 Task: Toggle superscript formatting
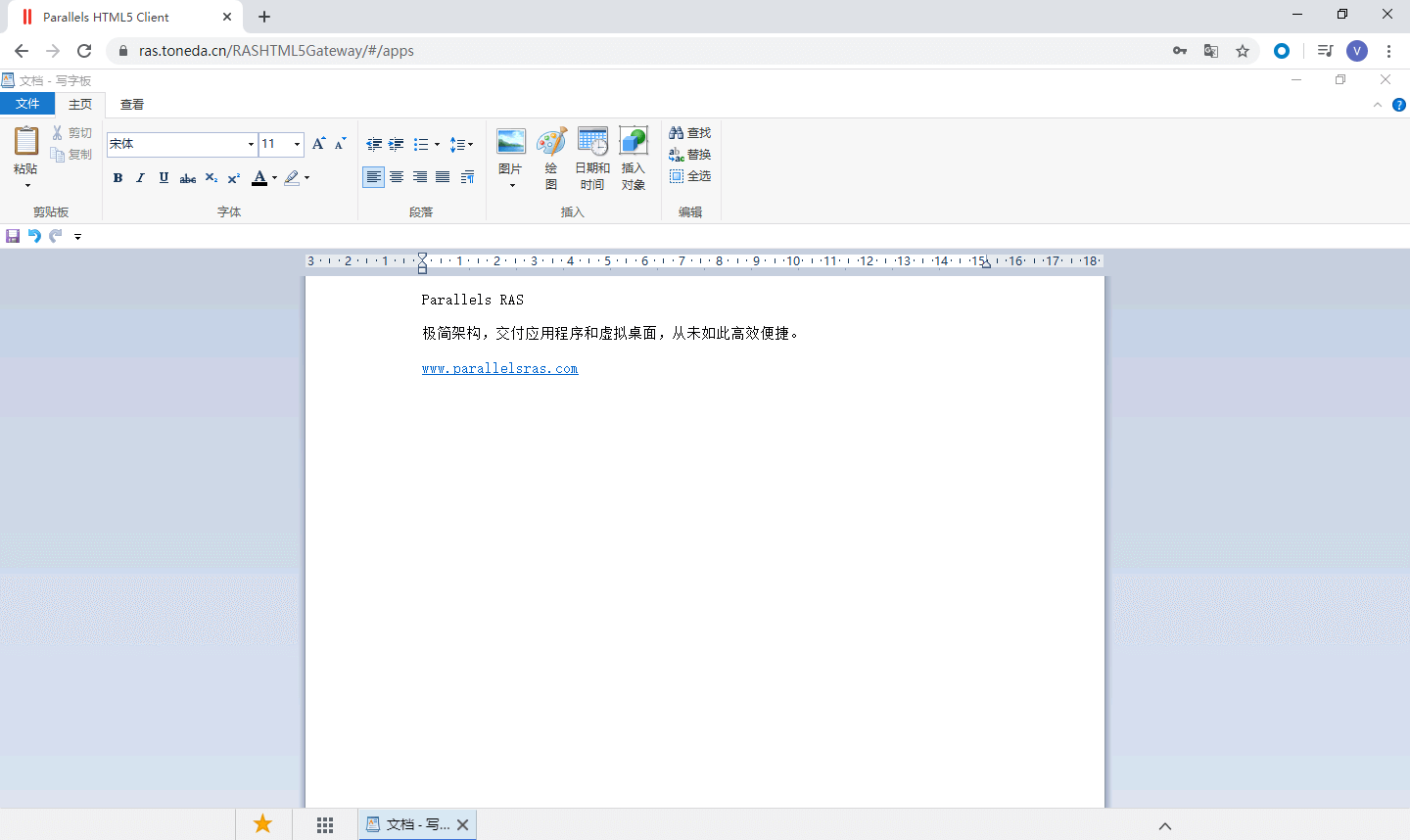click(x=234, y=178)
